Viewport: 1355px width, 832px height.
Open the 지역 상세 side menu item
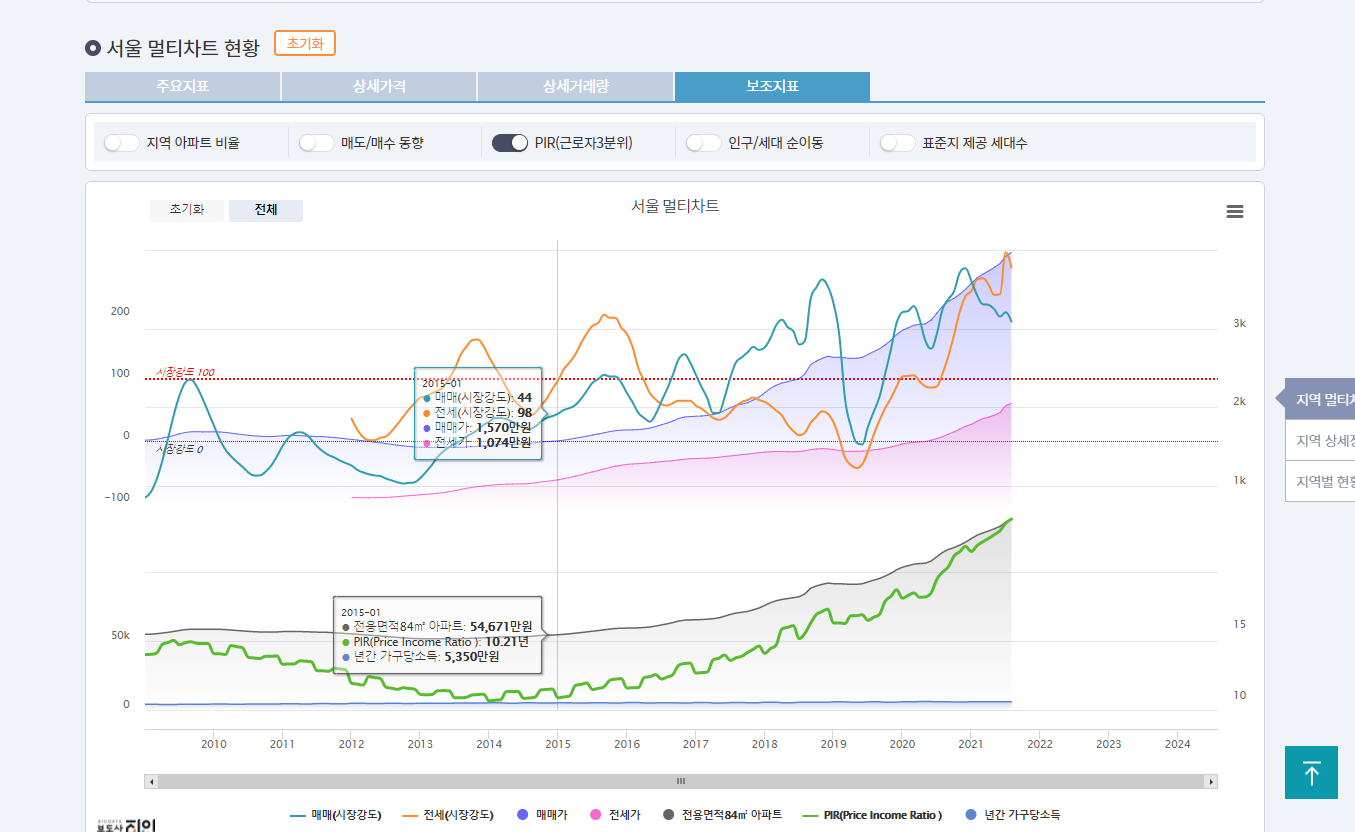[1320, 440]
